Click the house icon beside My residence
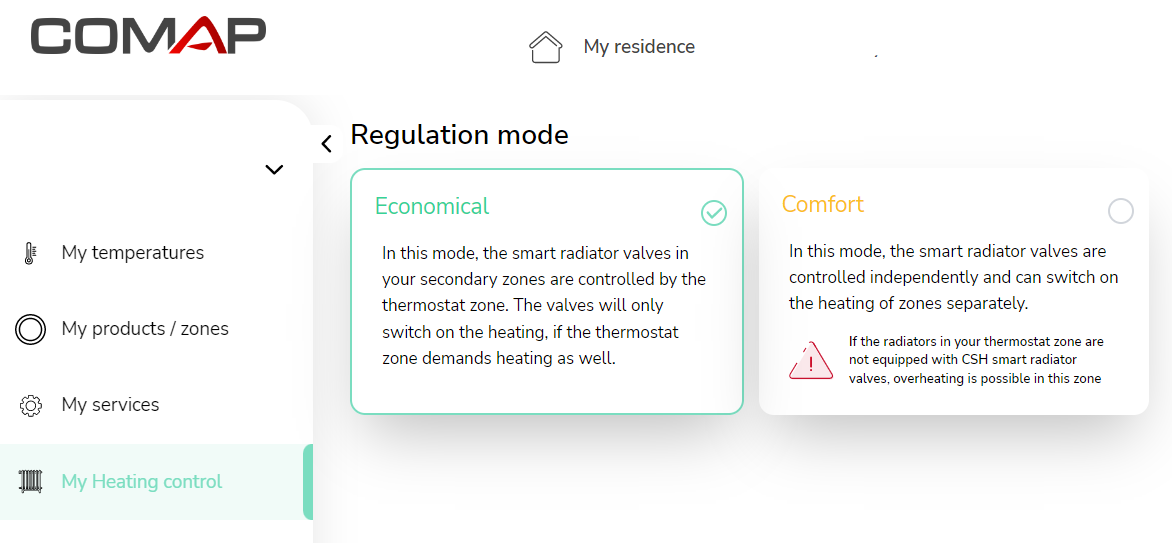This screenshot has height=543, width=1172. coord(545,46)
